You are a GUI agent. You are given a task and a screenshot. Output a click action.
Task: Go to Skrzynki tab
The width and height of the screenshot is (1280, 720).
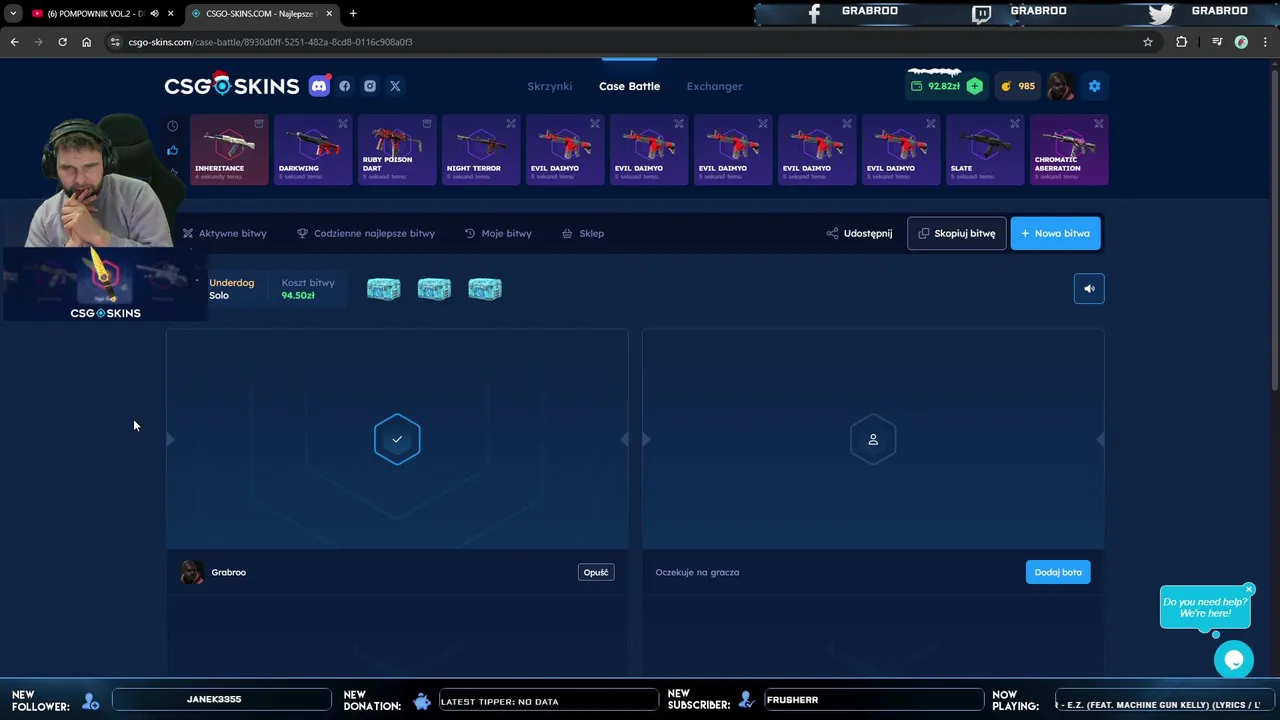click(x=550, y=86)
